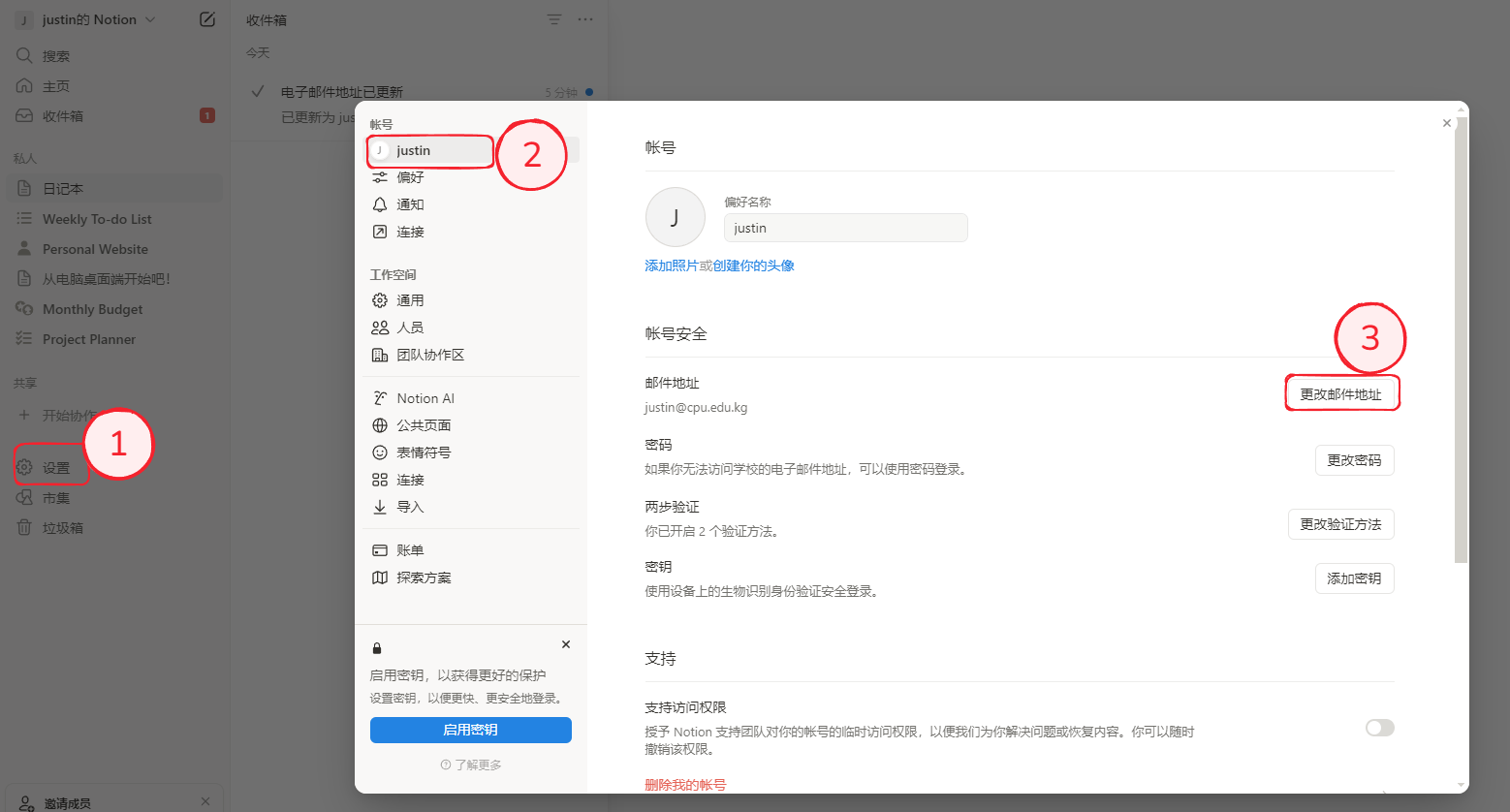Click the J profile avatar

point(675,217)
